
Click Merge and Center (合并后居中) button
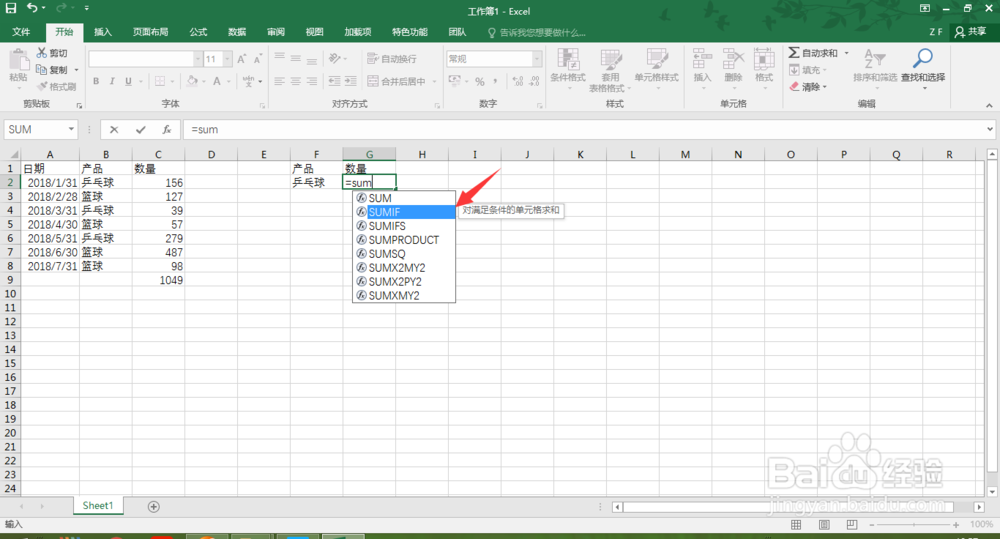coord(397,81)
